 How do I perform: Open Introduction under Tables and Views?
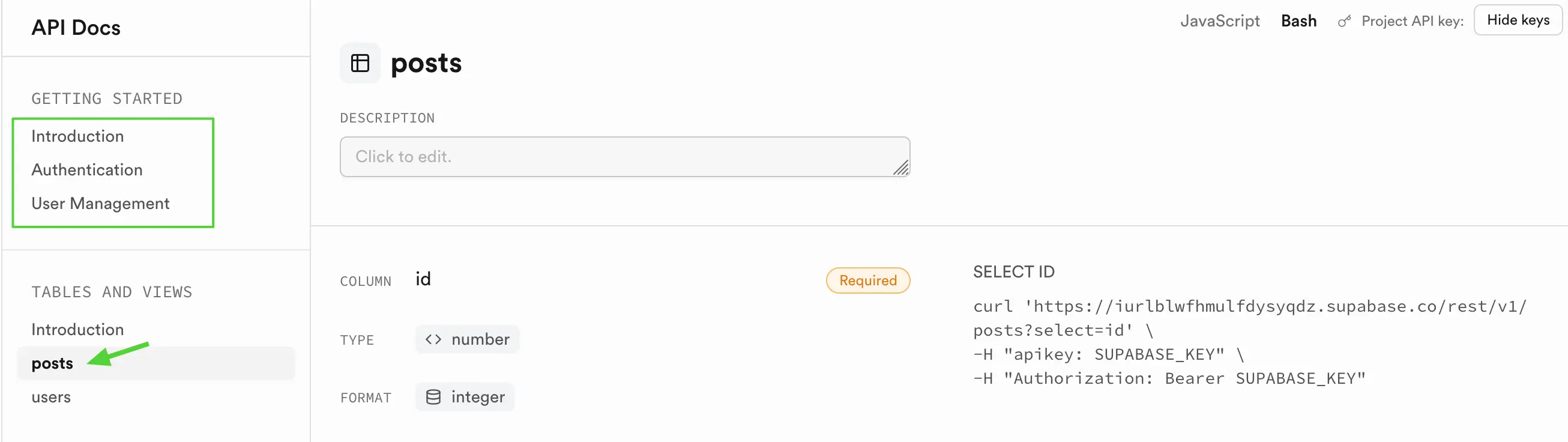pyautogui.click(x=77, y=329)
